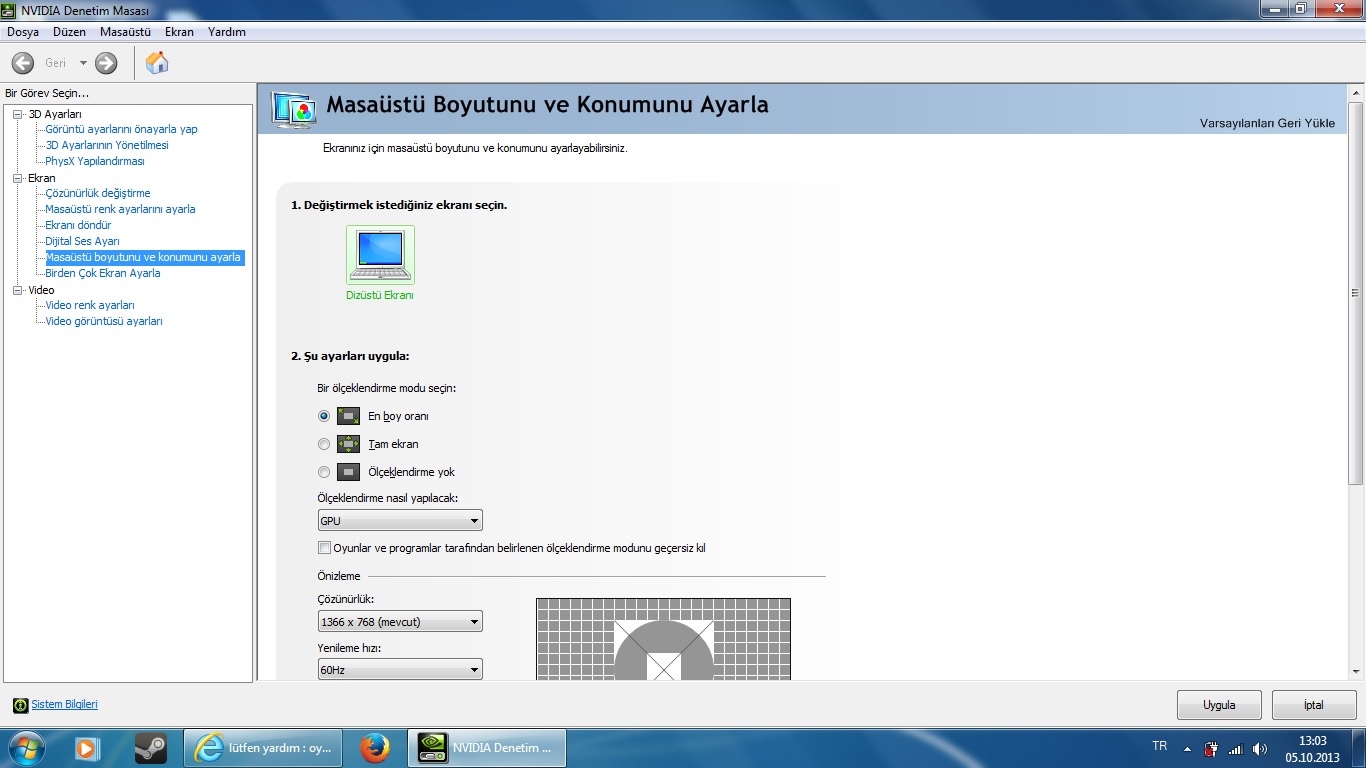Select Dijital Ses Ayarı item
Viewport: 1366px width, 768px height.
click(x=83, y=241)
